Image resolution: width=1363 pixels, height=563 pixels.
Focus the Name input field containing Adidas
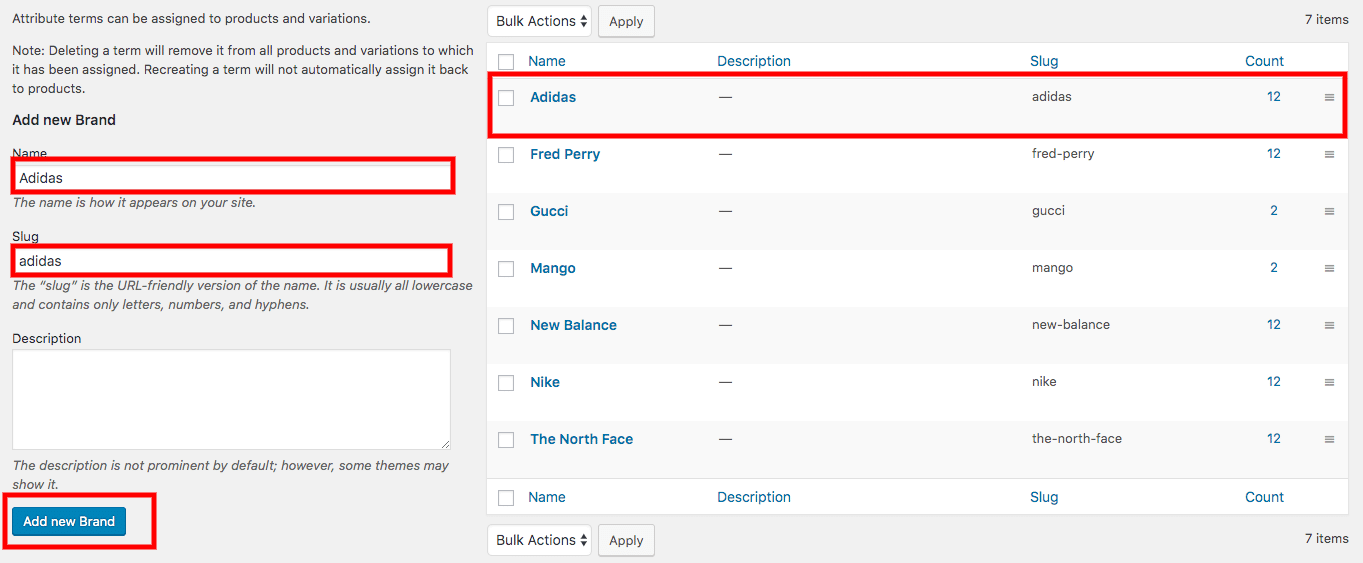click(x=232, y=177)
